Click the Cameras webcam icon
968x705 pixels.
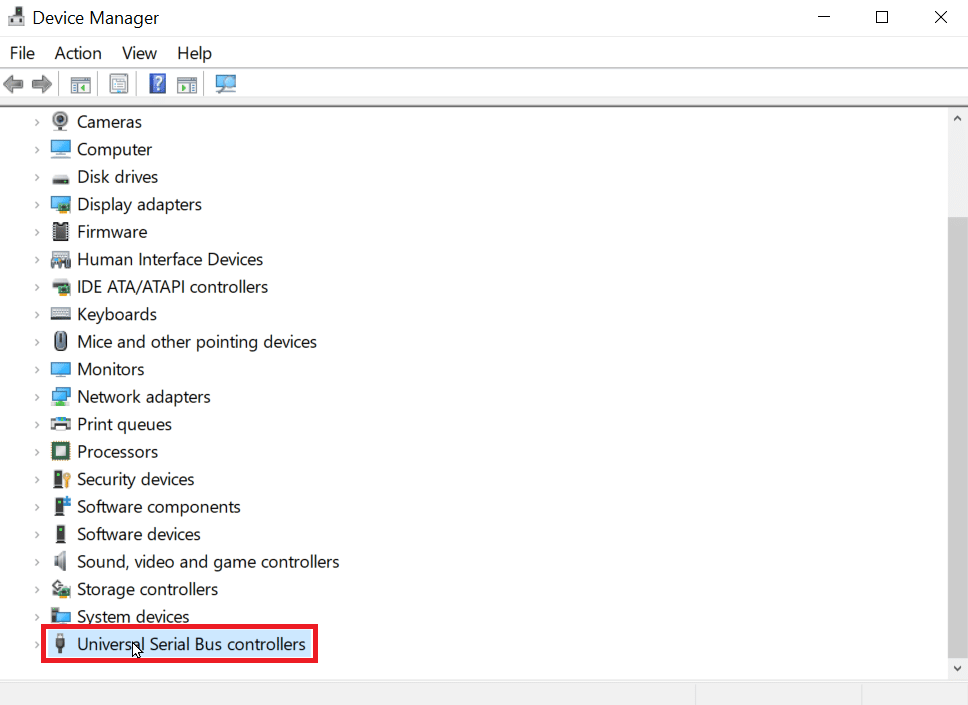click(x=60, y=122)
